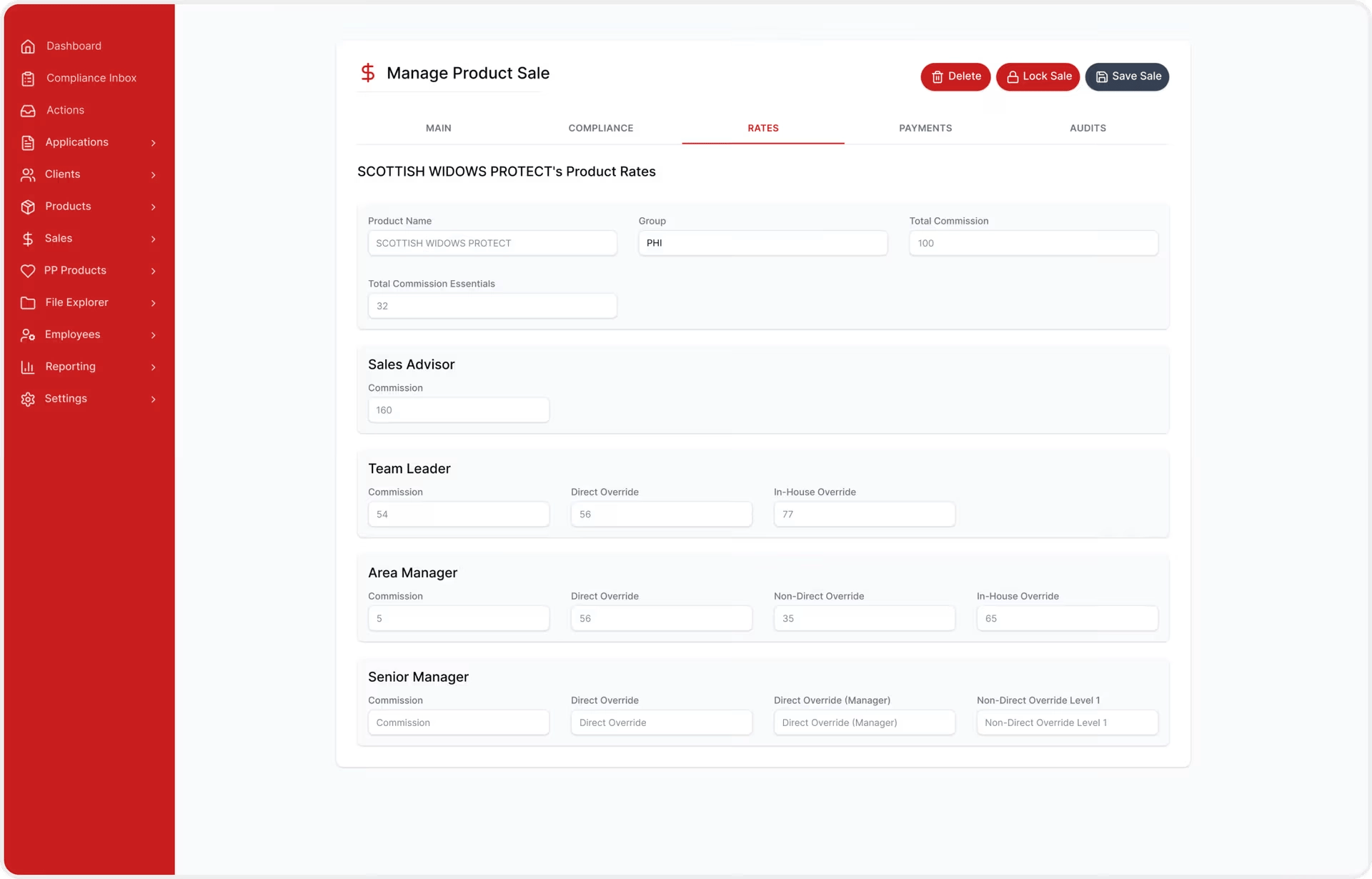
Task: Expand the Applications submenu chevron
Action: point(153,143)
